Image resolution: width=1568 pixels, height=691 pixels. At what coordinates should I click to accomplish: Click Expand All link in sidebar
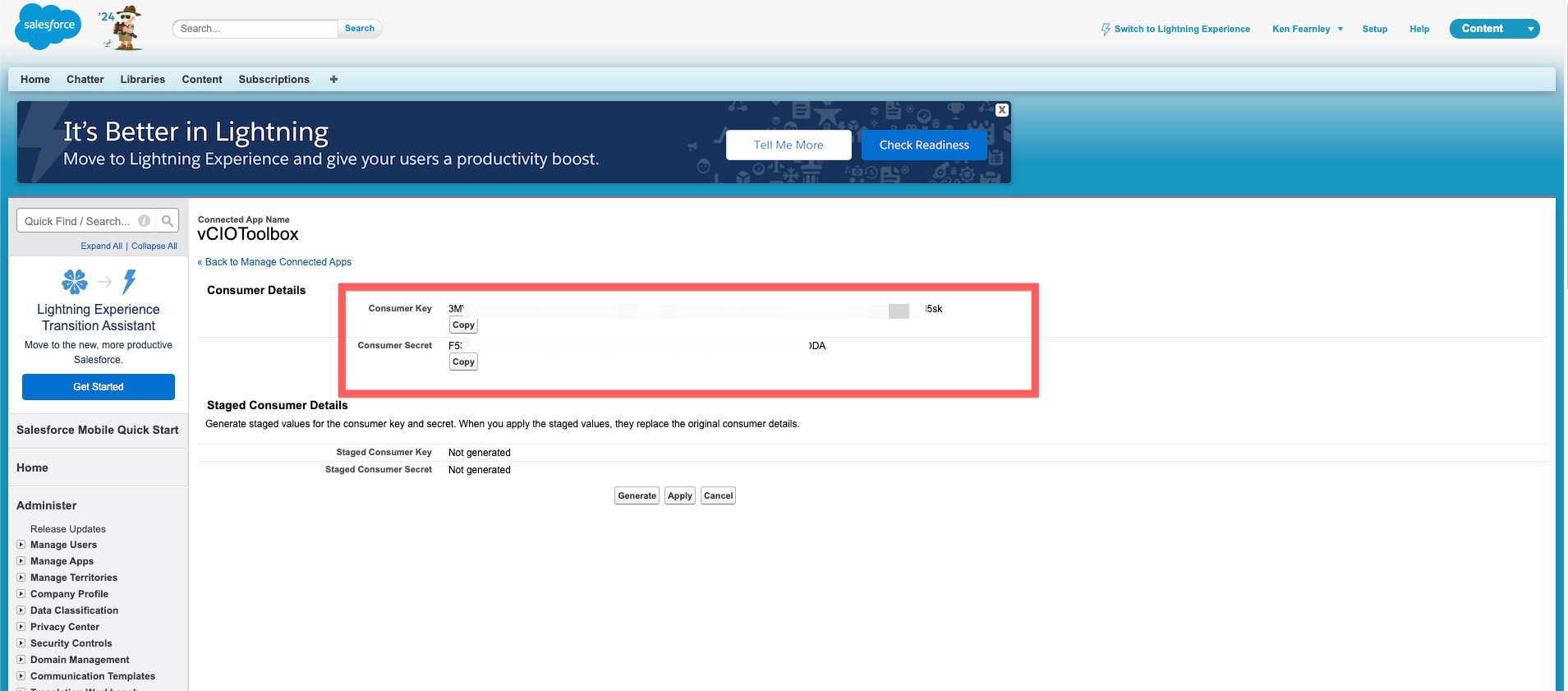101,246
